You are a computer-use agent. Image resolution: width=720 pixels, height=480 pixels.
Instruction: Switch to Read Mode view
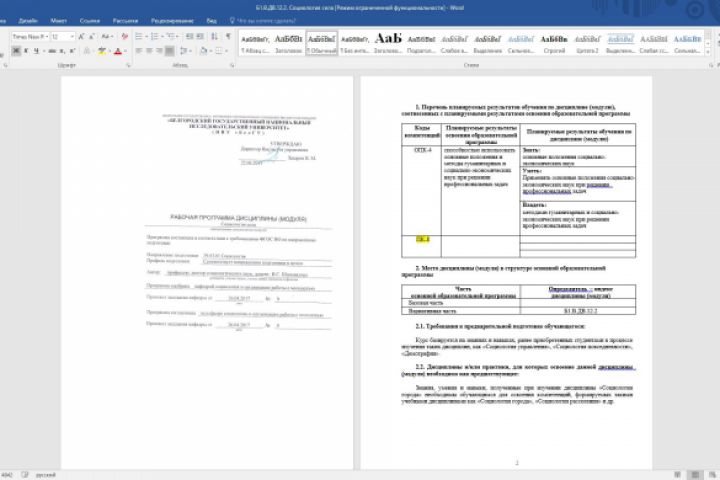click(678, 475)
